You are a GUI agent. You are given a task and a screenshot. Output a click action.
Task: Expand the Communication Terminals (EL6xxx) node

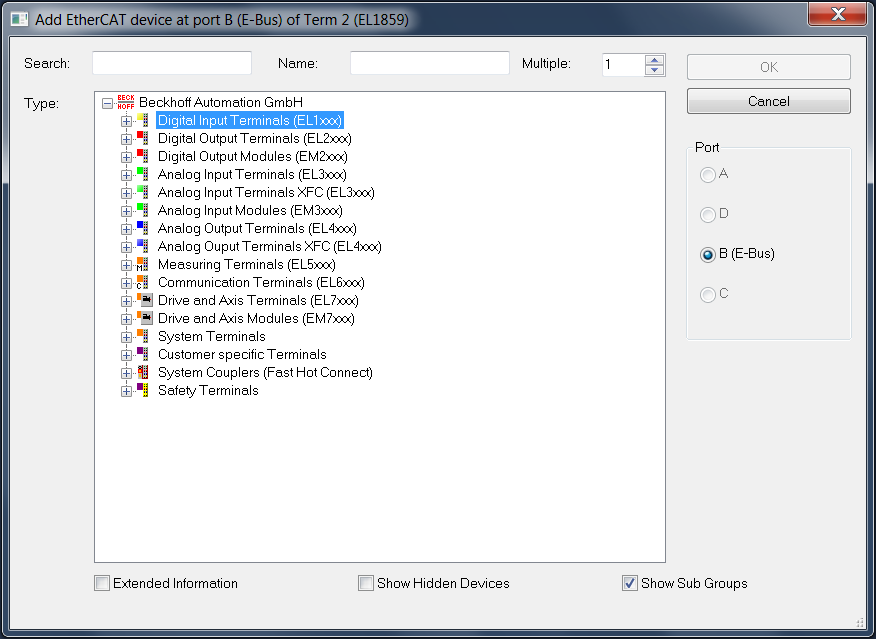click(126, 283)
